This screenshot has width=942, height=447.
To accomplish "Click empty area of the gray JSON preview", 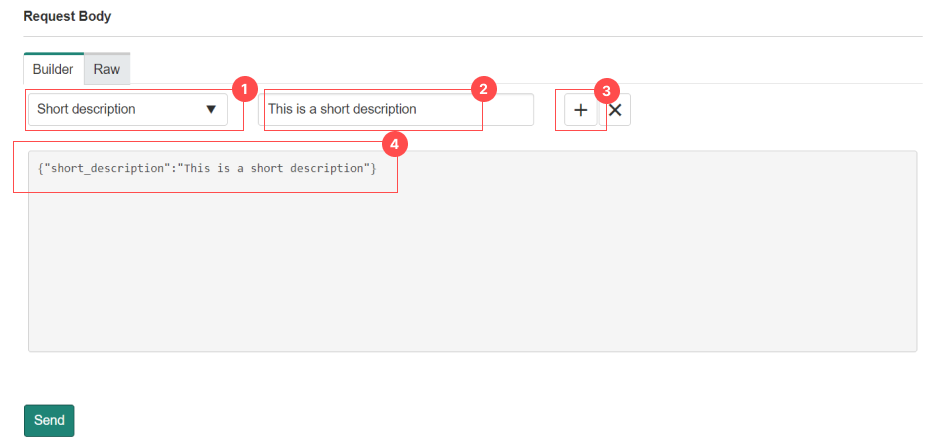I will click(470, 270).
